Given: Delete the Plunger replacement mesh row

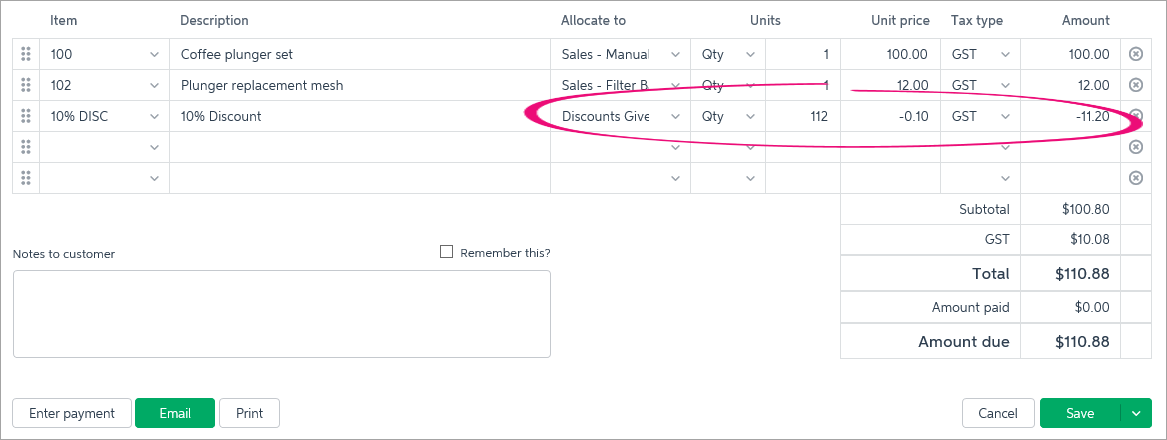Looking at the screenshot, I should coord(1136,86).
